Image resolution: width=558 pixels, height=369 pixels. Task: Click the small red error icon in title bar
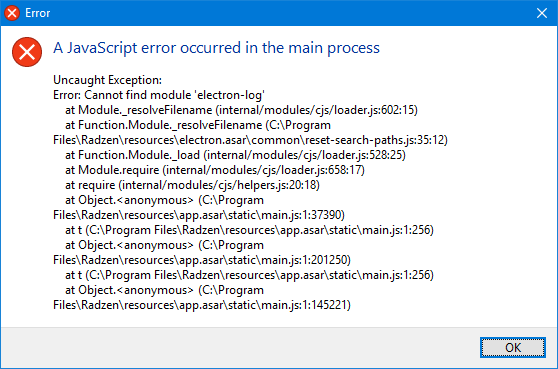[x=12, y=13]
